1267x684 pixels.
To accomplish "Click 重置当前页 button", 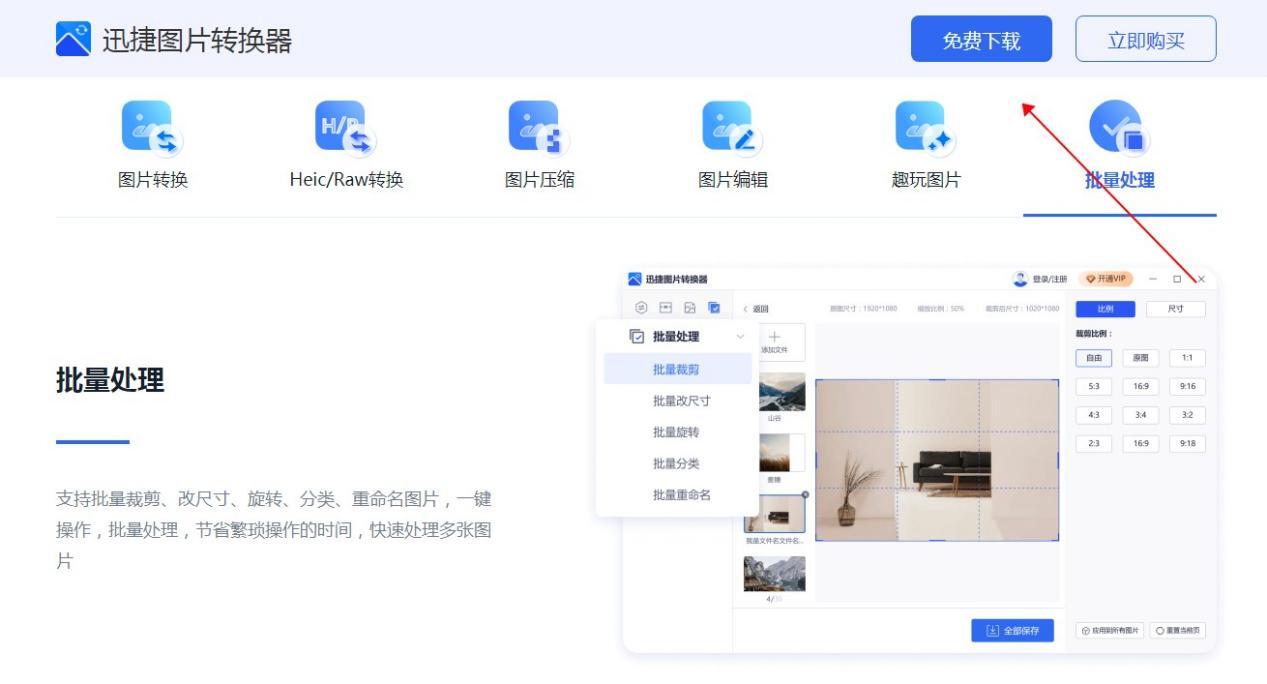I will [x=1177, y=631].
